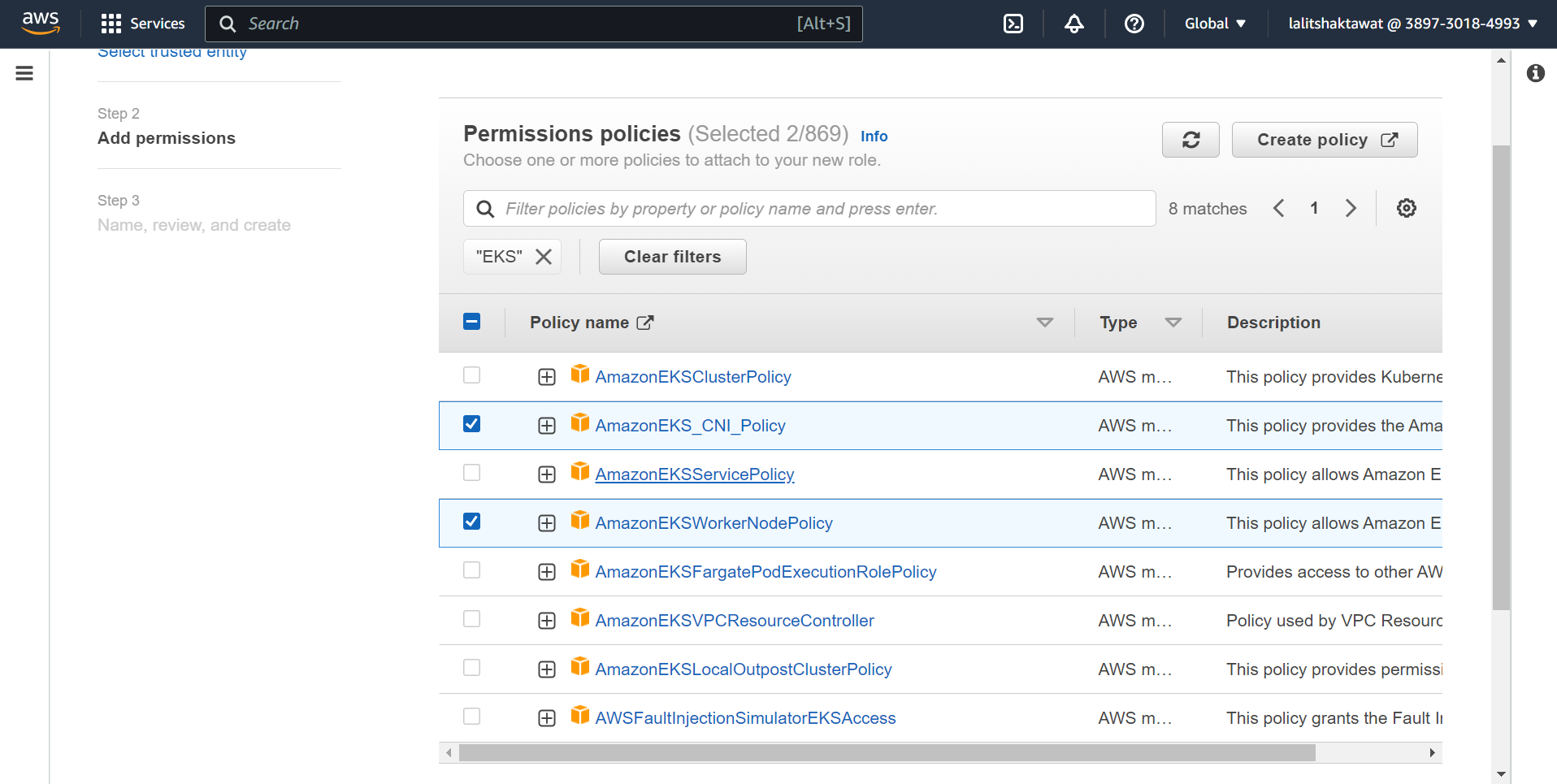Go to next results page
Screen dimensions: 1557x784
pyautogui.click(x=1351, y=208)
